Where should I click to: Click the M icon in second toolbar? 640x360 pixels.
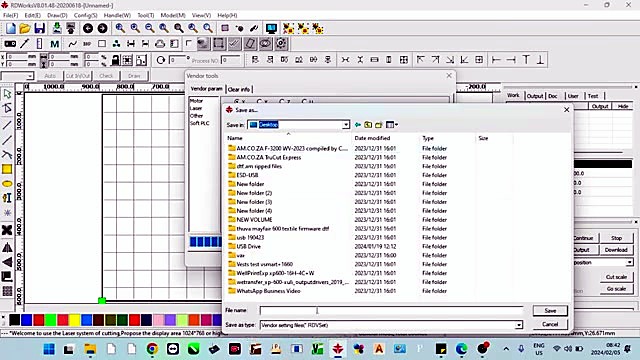[54, 44]
